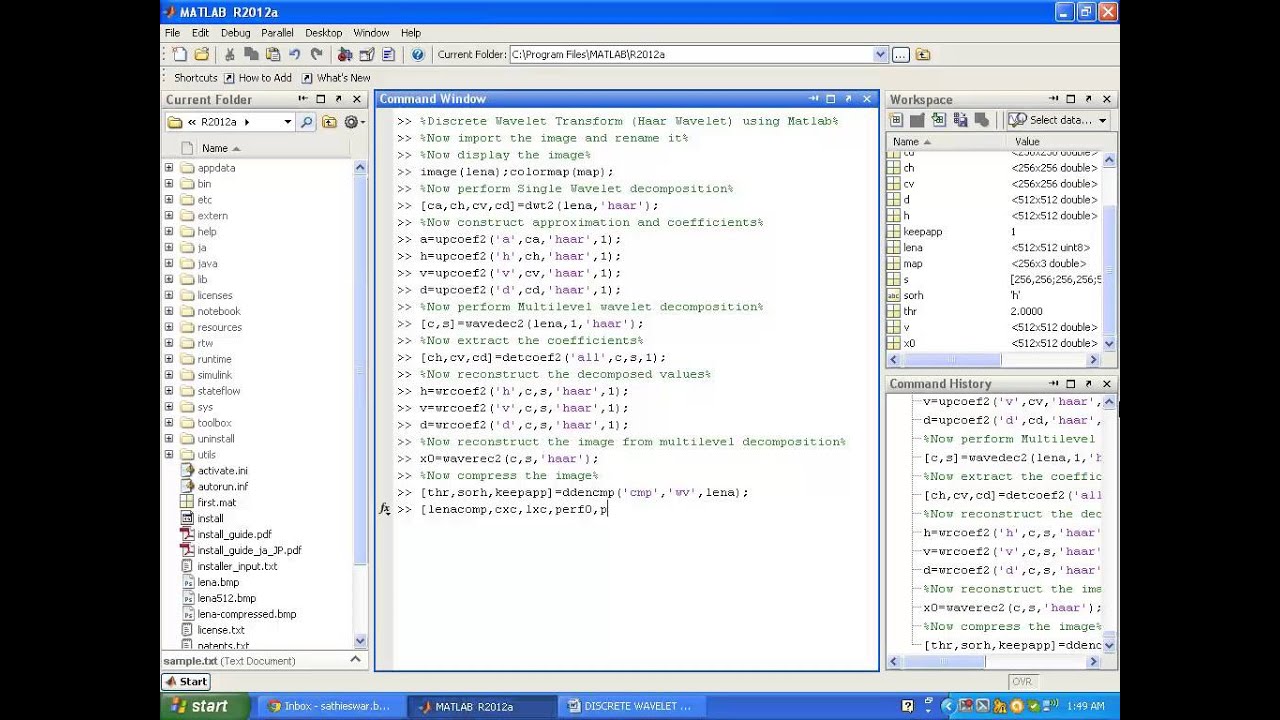Image resolution: width=1280 pixels, height=720 pixels.
Task: Open MATLAB Help question mark icon
Action: pos(418,55)
